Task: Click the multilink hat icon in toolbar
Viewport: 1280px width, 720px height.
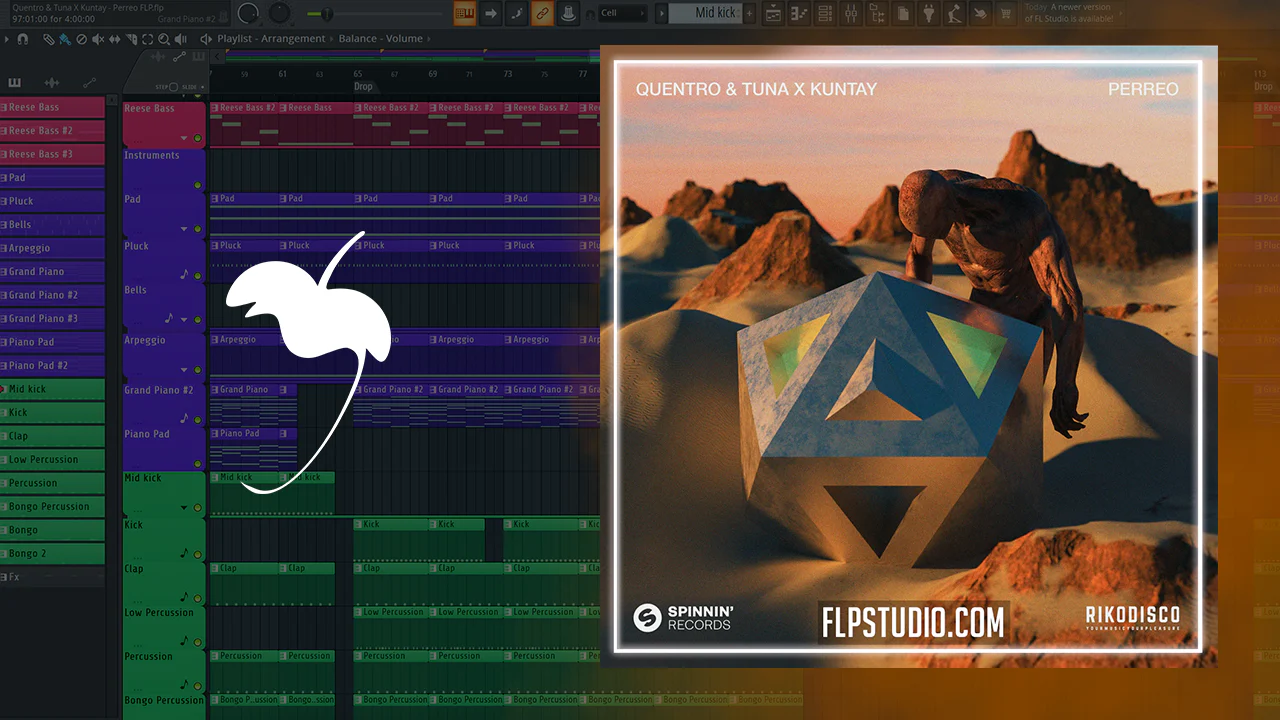Action: coord(569,13)
